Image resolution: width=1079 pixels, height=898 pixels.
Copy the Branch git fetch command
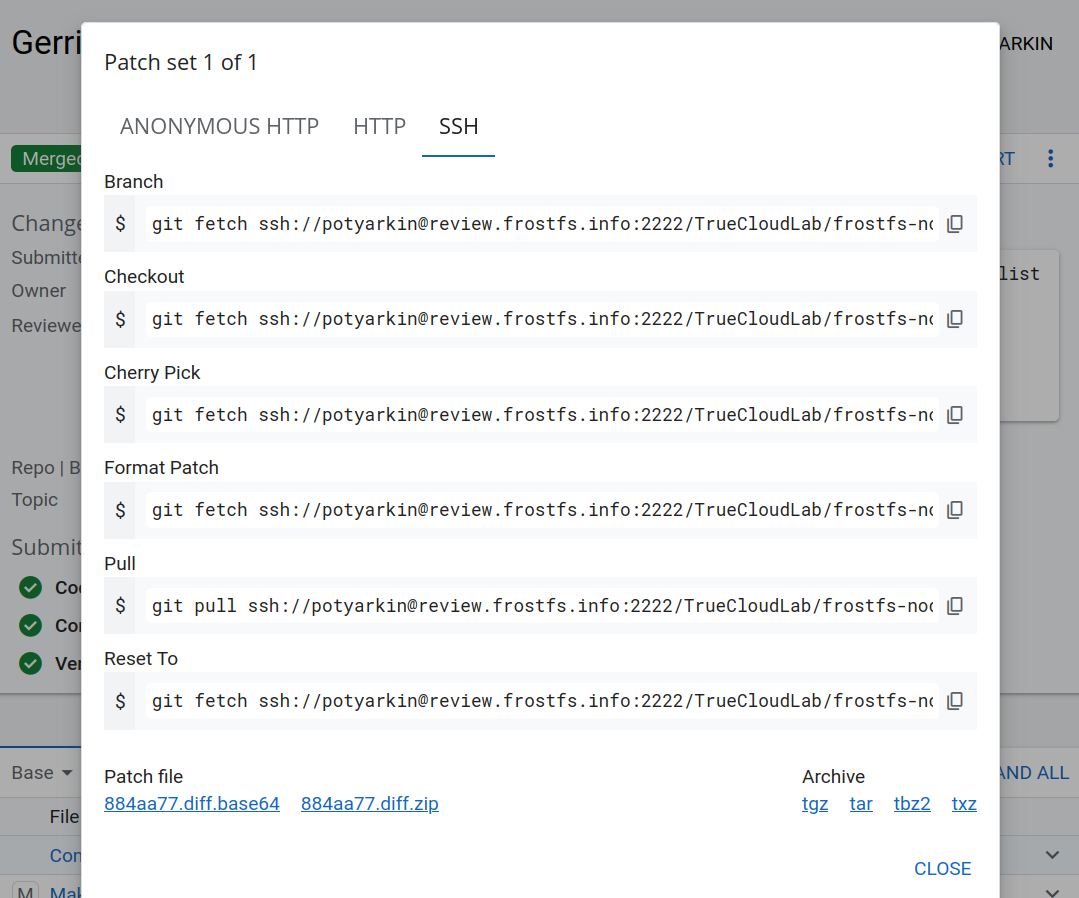[x=955, y=224]
